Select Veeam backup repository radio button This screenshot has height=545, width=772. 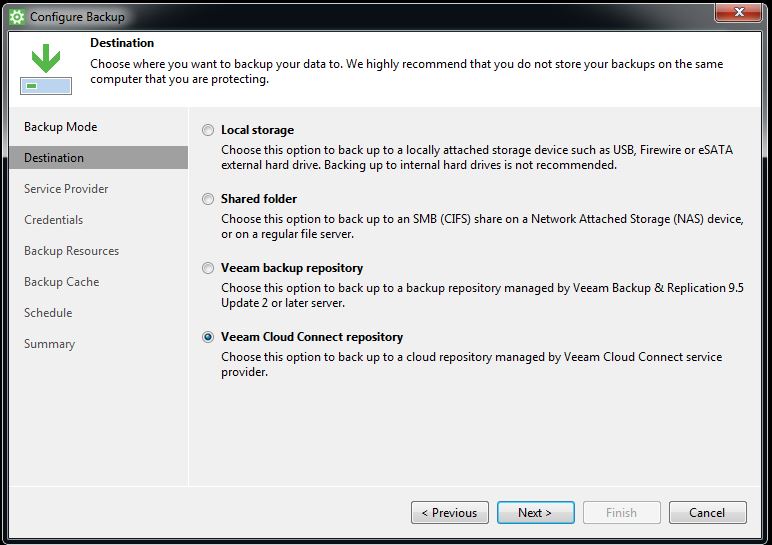coord(208,268)
